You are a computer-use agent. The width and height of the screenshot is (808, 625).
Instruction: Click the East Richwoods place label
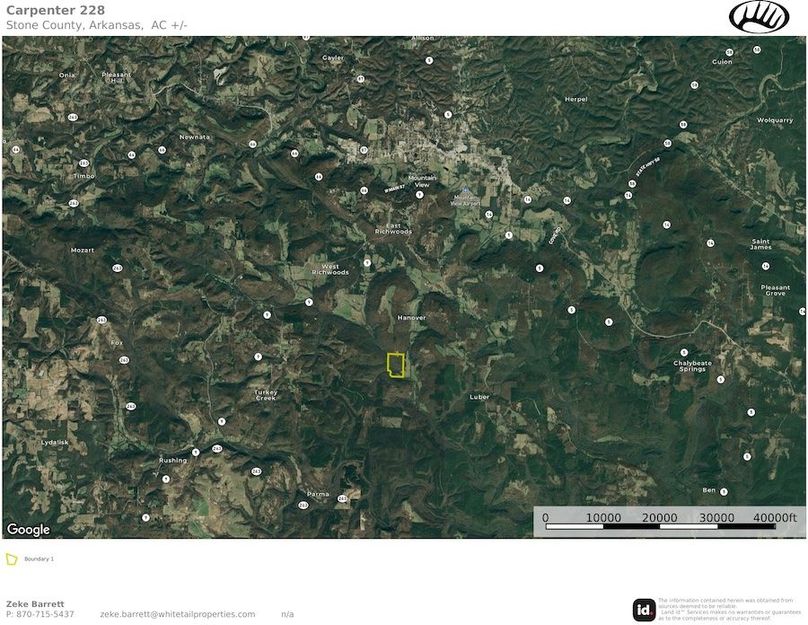(393, 229)
